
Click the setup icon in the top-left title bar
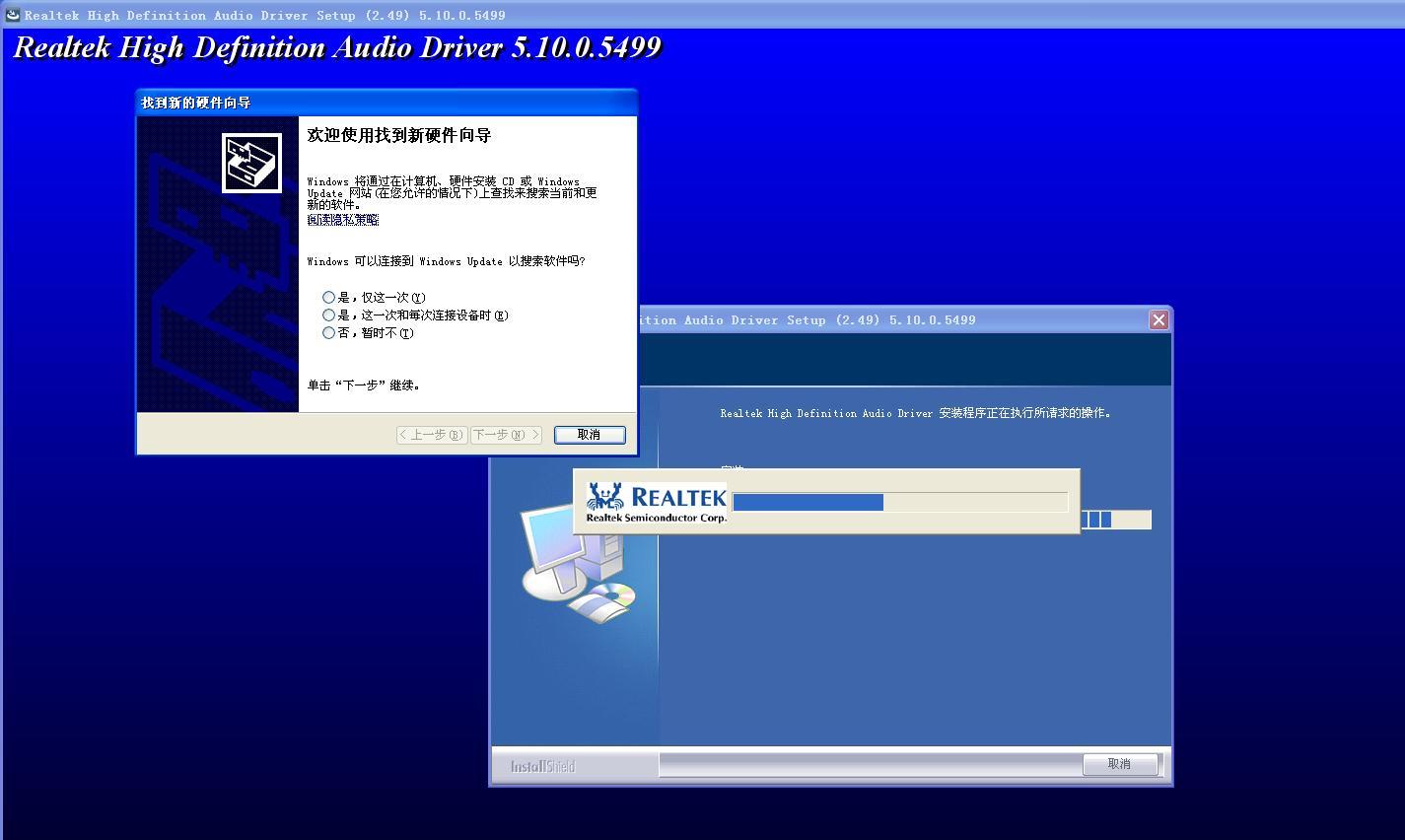tap(12, 14)
